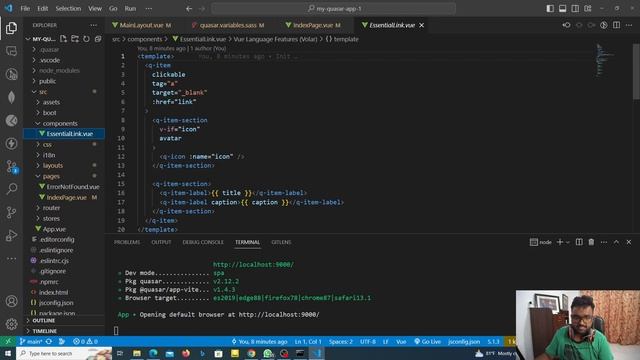Screen dimensions: 640x360
Task: Open the File menu
Action: pyautogui.click(x=25, y=9)
